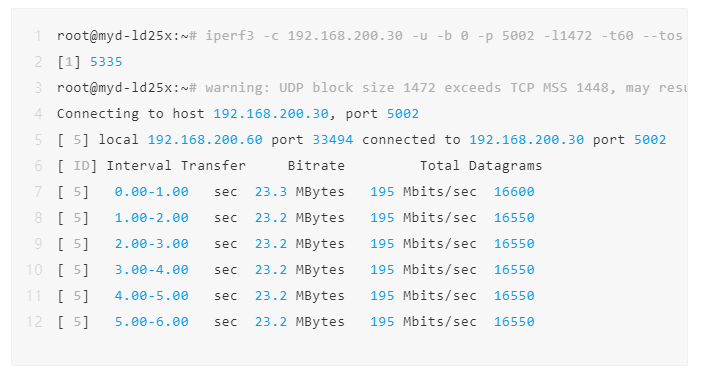Viewport: 701px width, 381px height.
Task: Click interval 0.00-1.00 value
Action: click(x=152, y=191)
